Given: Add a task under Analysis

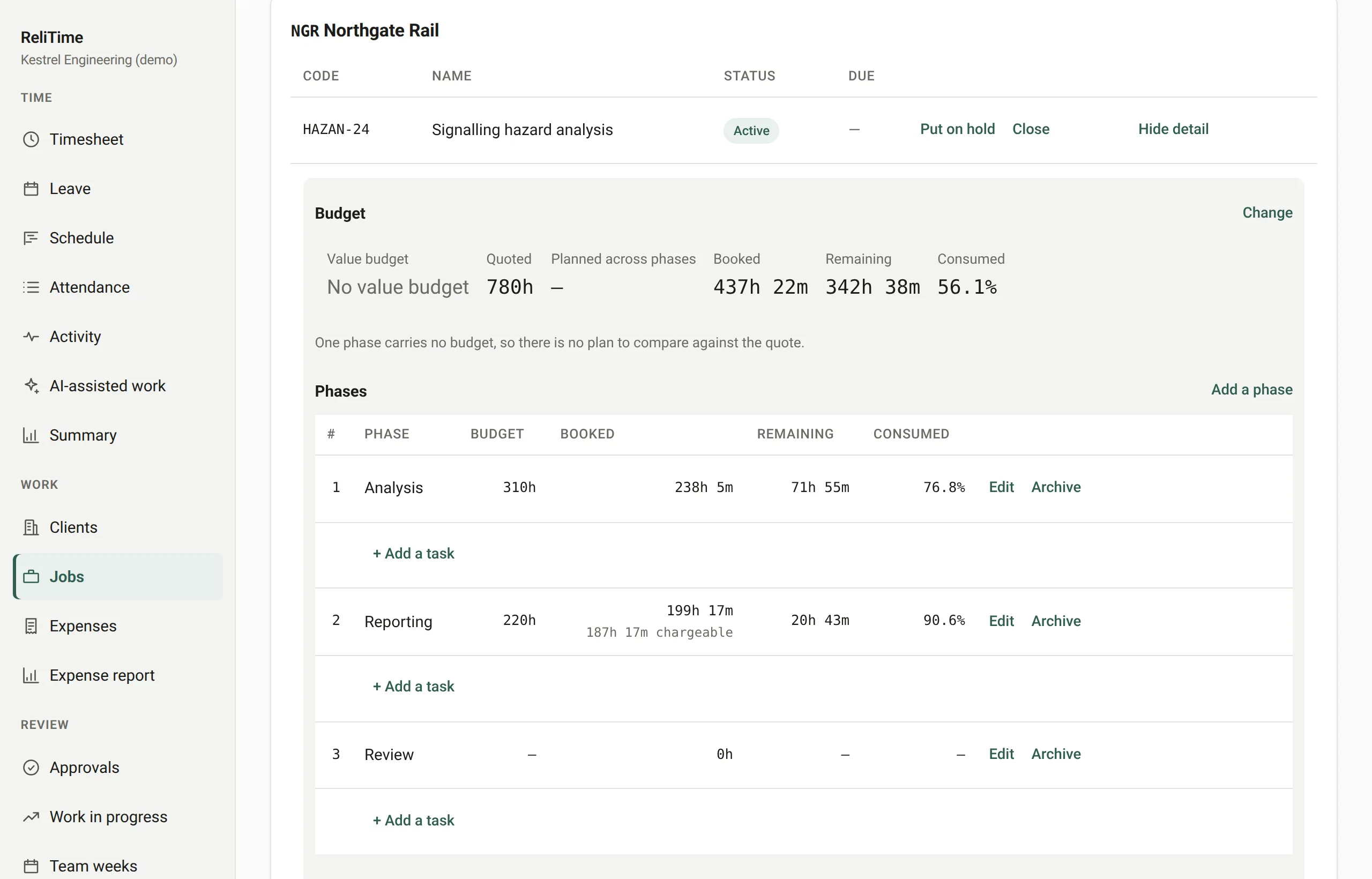Looking at the screenshot, I should coord(413,554).
